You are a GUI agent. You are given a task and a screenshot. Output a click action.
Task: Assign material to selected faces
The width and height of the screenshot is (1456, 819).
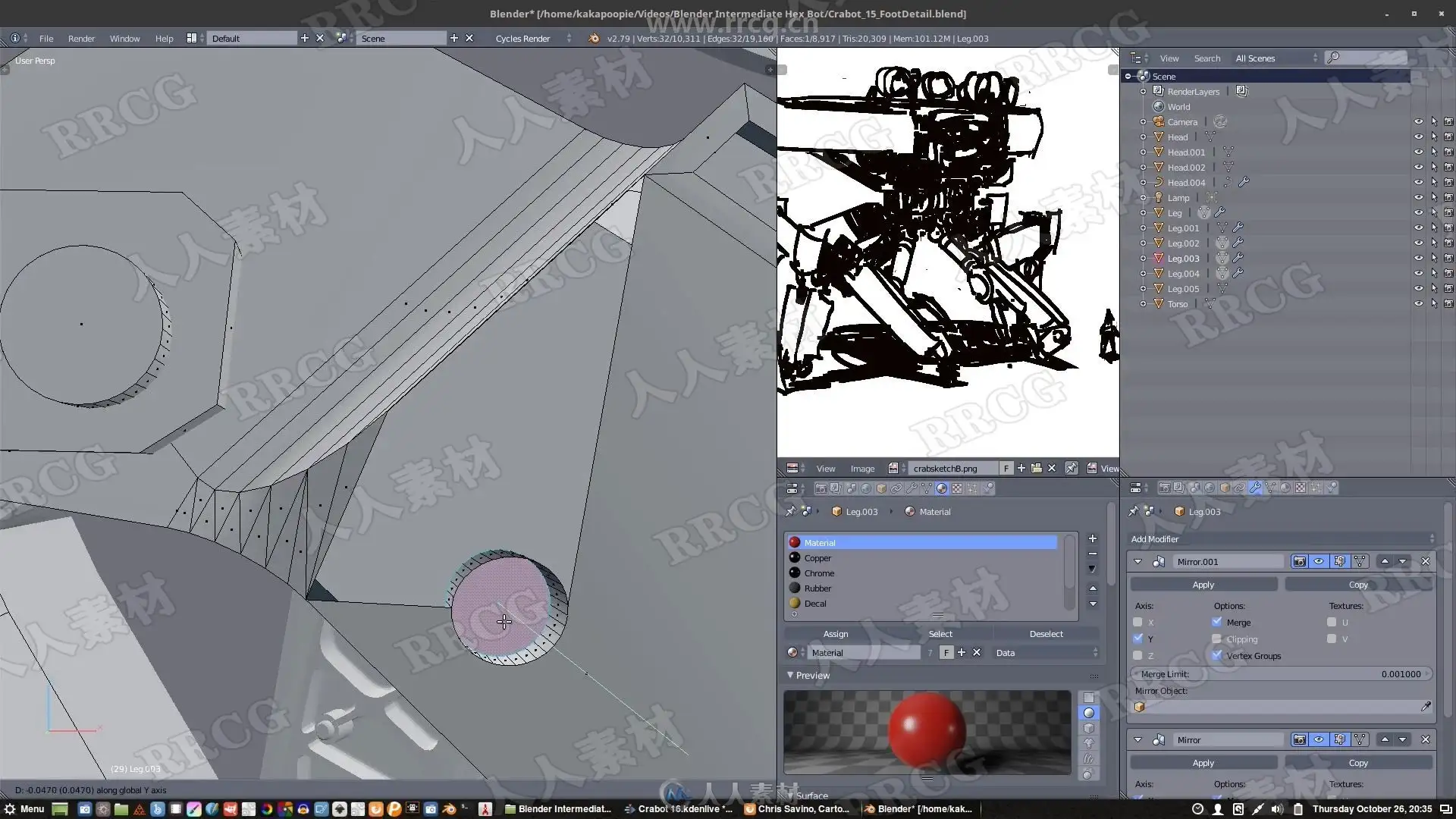pyautogui.click(x=835, y=633)
